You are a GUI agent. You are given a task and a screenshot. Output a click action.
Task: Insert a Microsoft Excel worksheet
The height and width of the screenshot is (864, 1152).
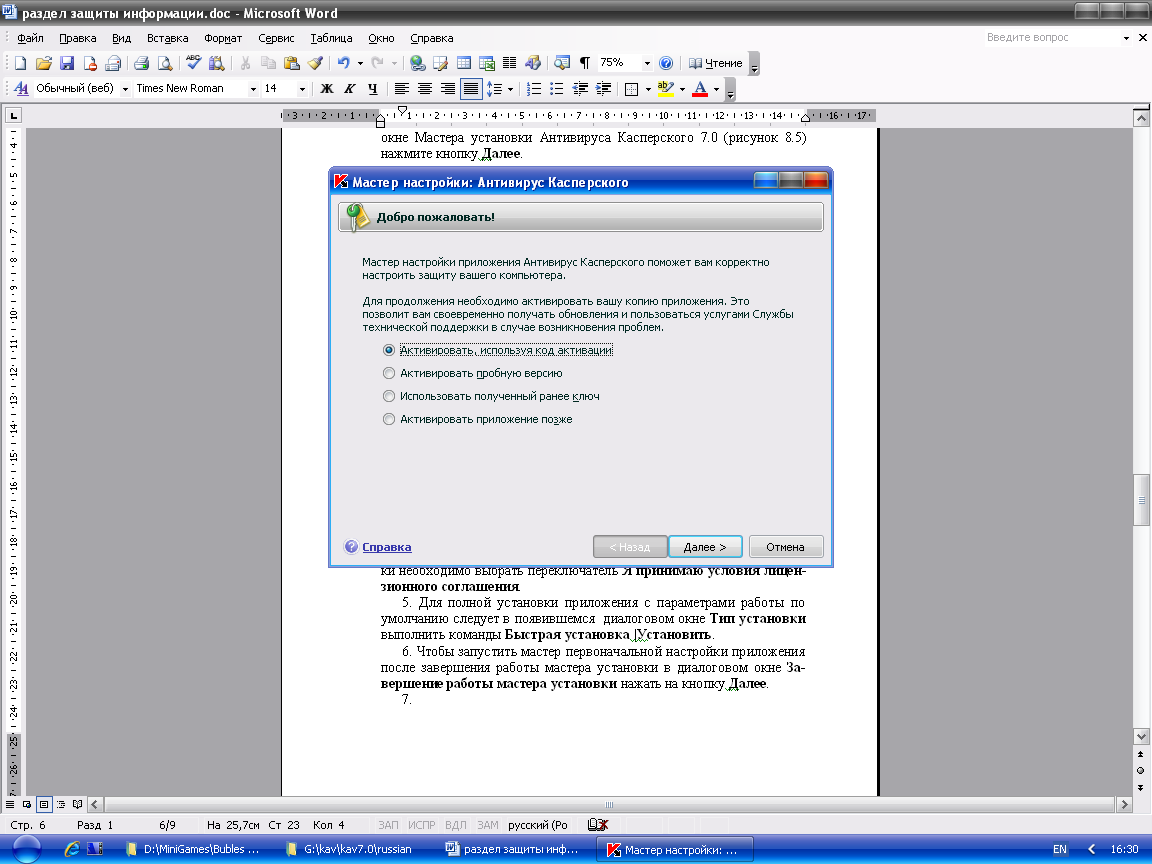click(x=486, y=63)
